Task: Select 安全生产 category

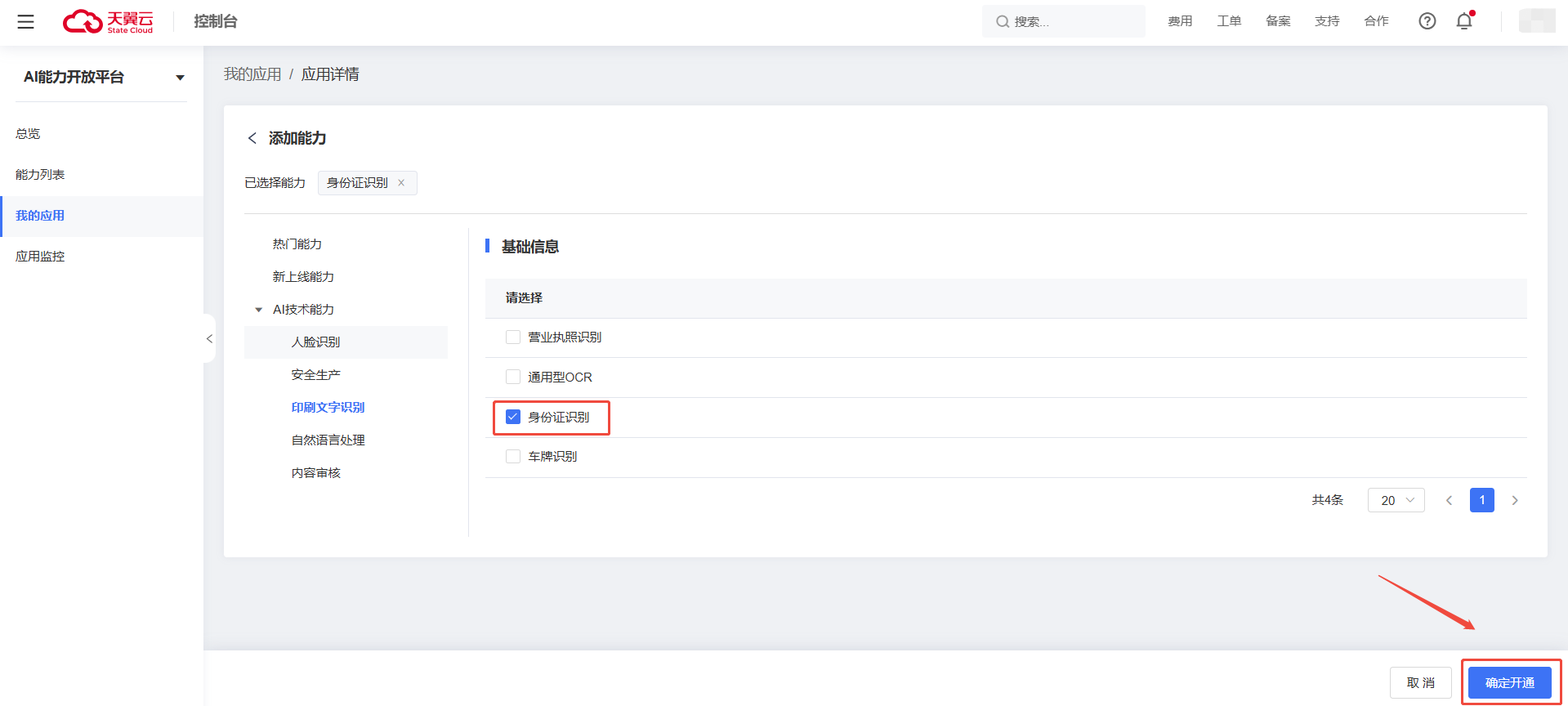Action: (x=316, y=375)
